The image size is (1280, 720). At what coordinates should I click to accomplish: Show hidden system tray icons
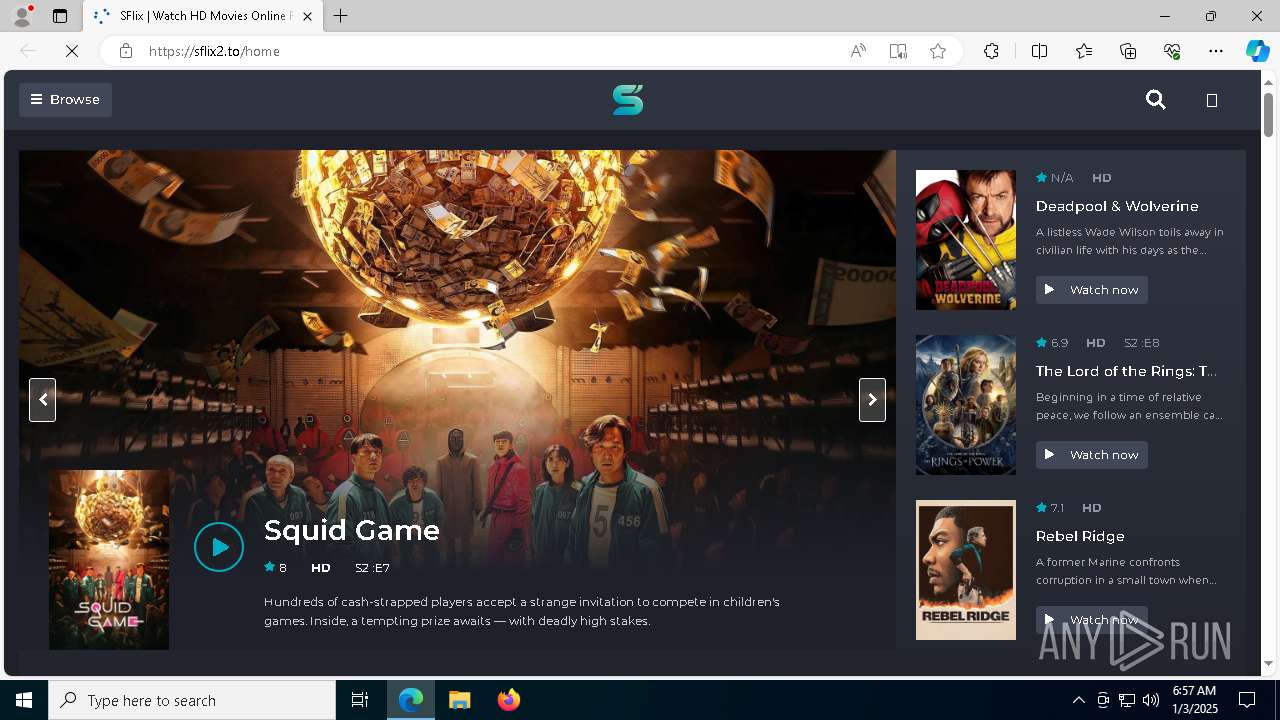(x=1078, y=700)
